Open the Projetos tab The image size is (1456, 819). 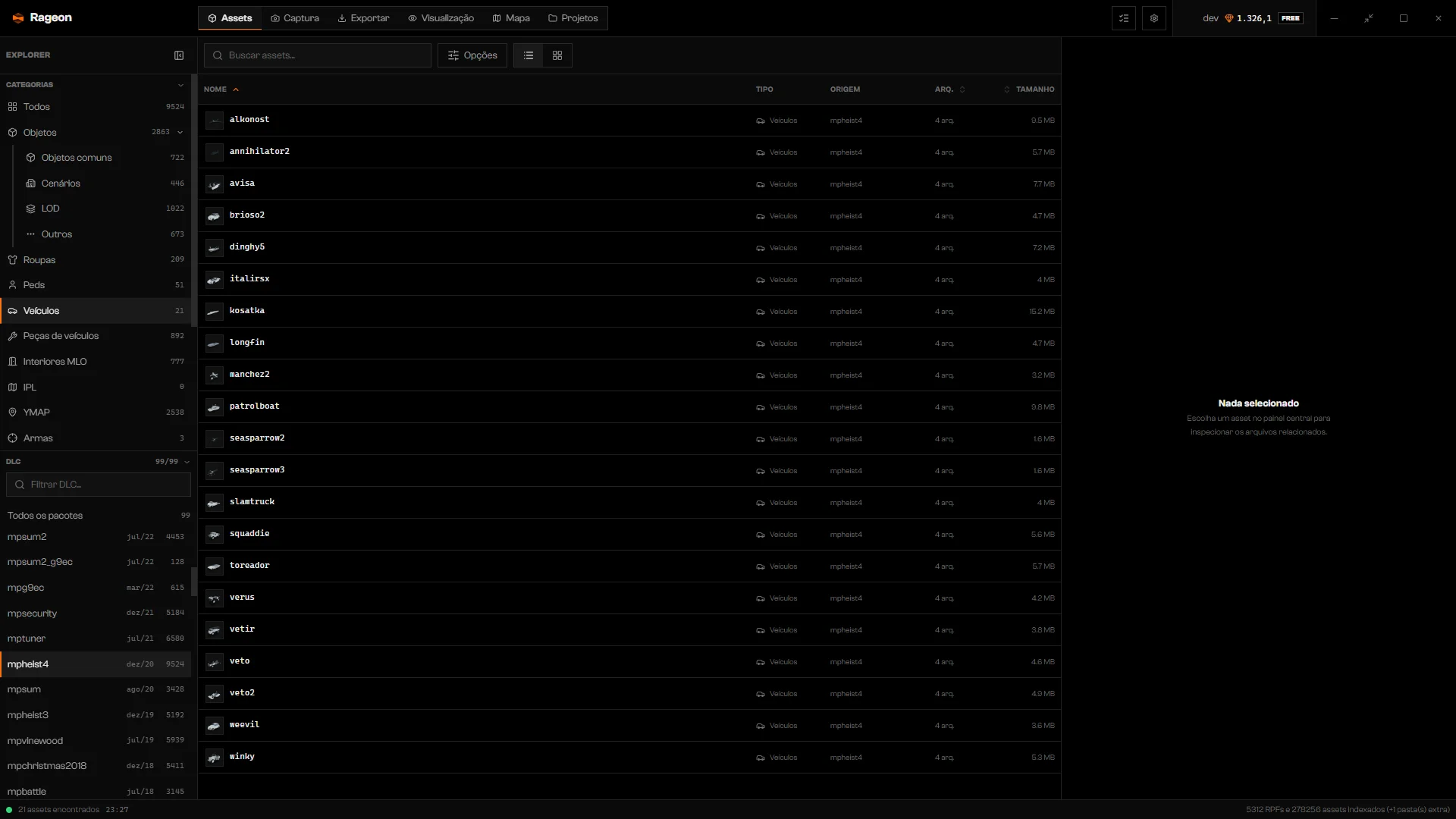pyautogui.click(x=573, y=18)
